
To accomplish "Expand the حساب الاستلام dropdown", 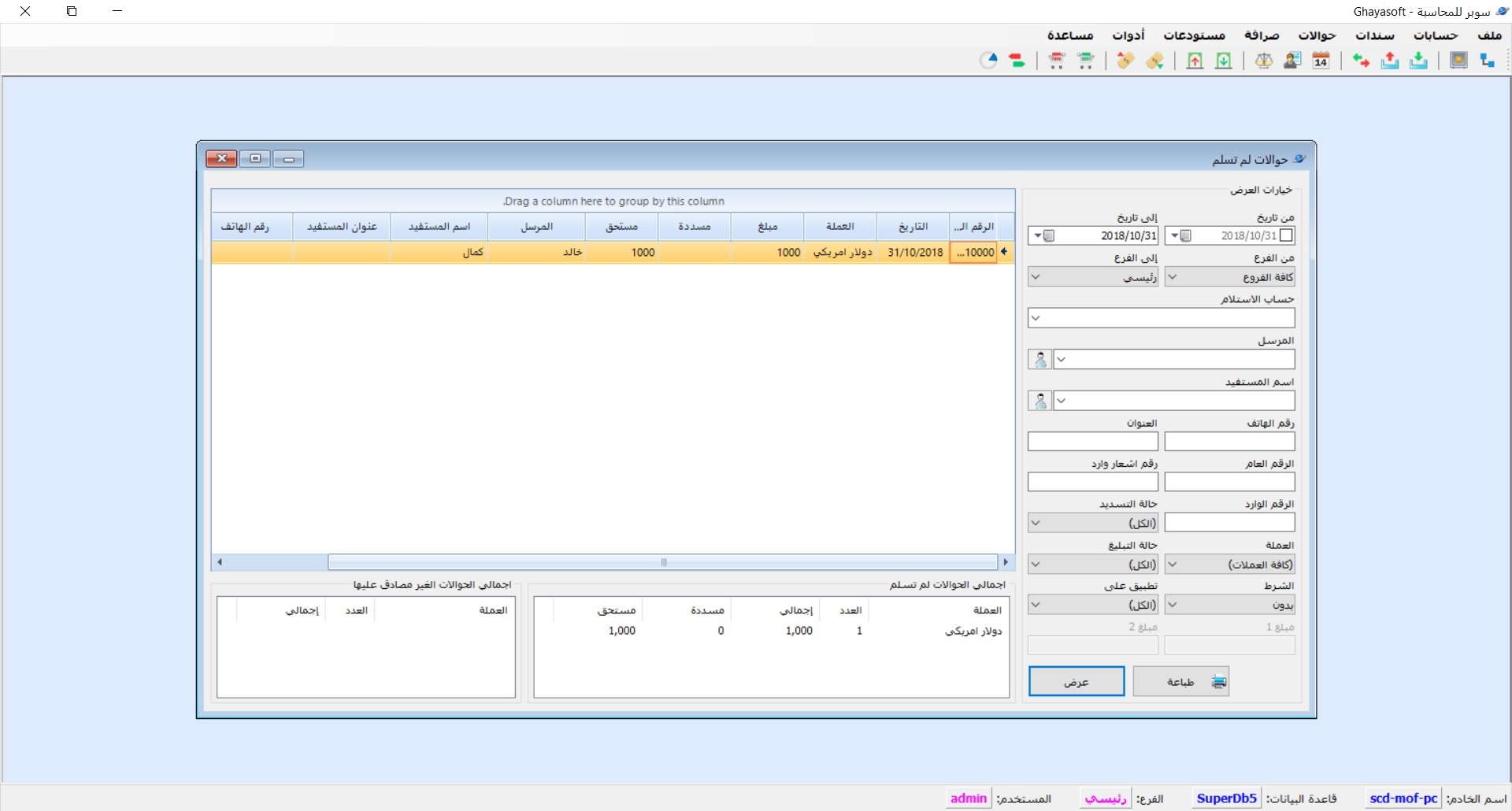I will click(1036, 318).
